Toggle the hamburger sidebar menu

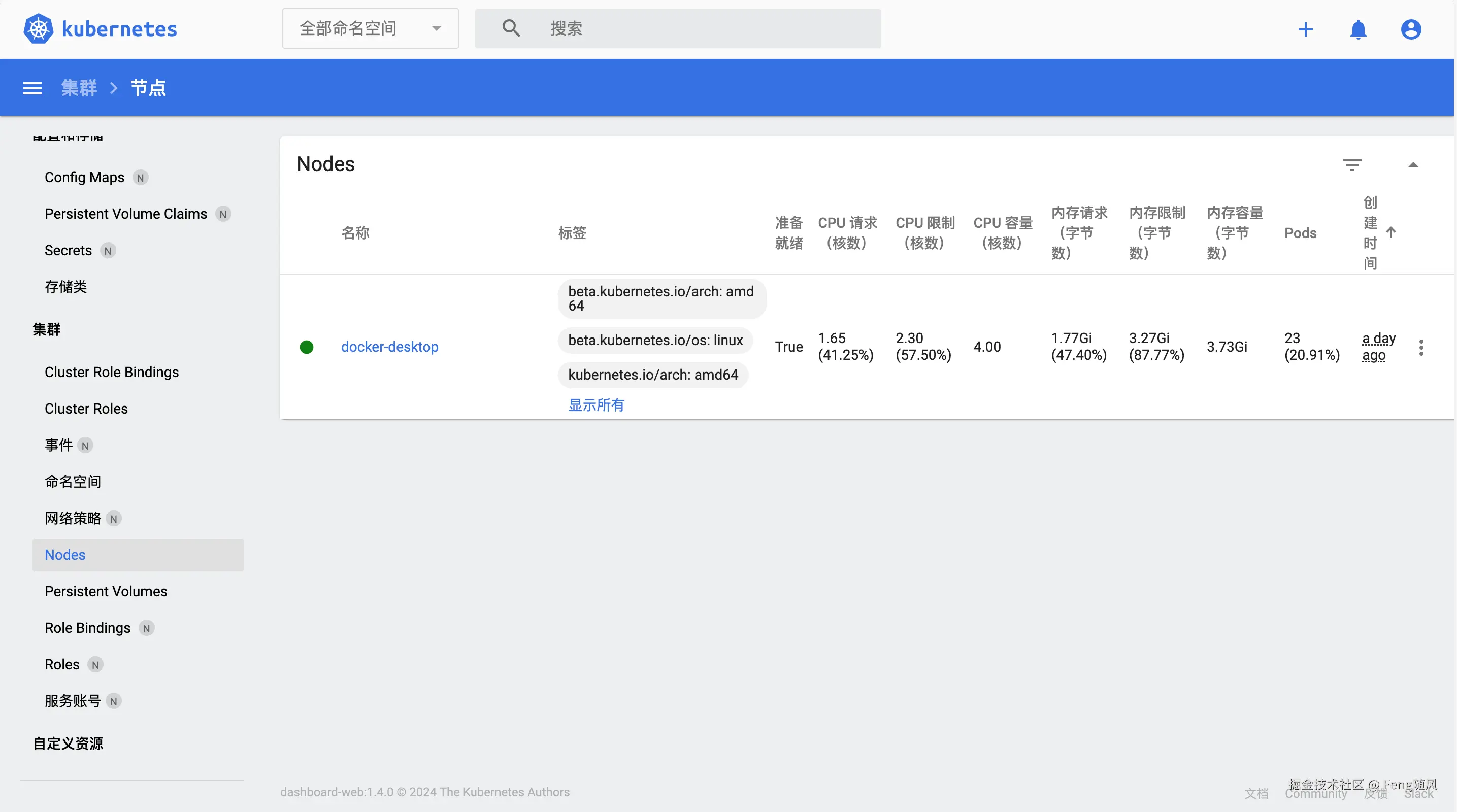[32, 88]
